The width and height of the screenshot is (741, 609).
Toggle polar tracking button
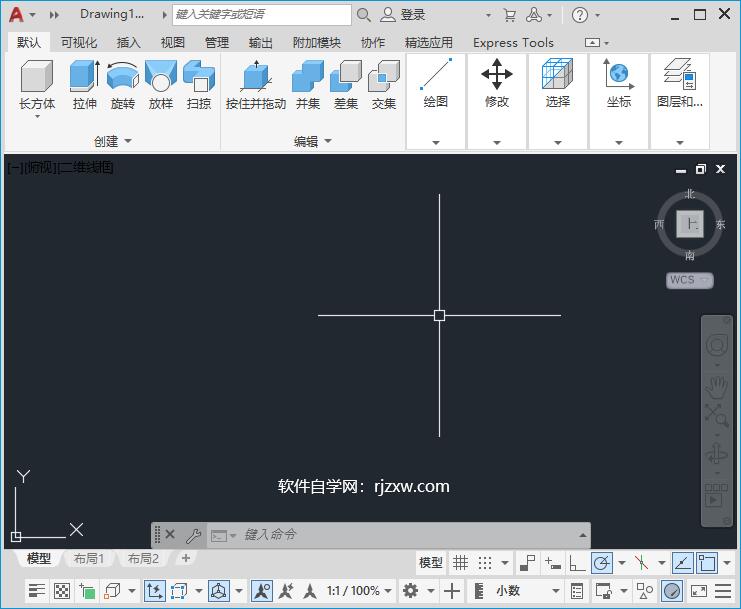click(602, 563)
